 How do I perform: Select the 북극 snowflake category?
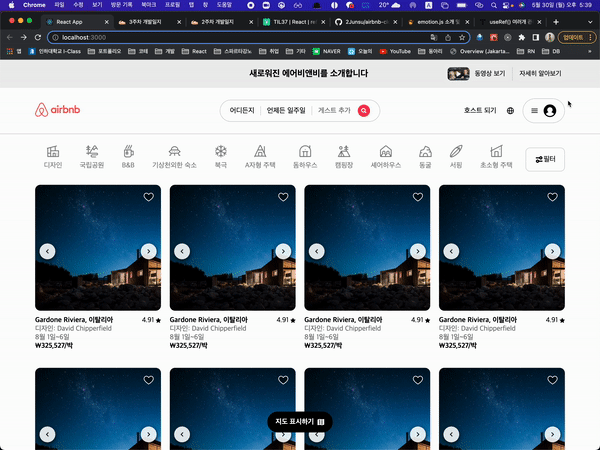[x=220, y=157]
